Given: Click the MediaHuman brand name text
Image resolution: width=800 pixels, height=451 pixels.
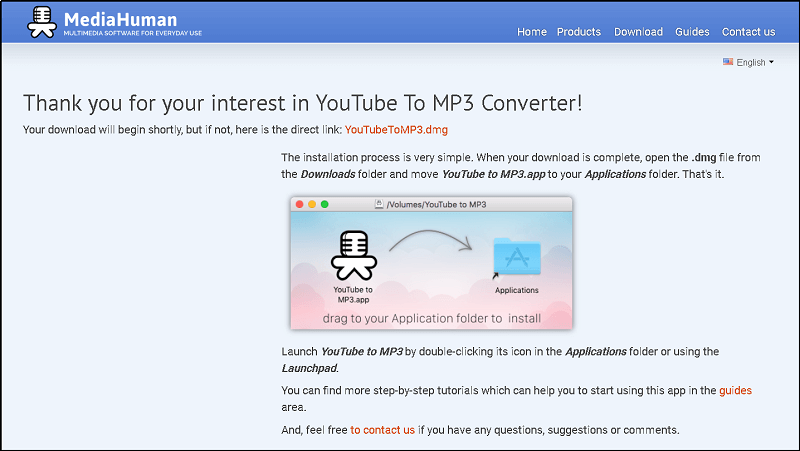Looking at the screenshot, I should point(120,19).
